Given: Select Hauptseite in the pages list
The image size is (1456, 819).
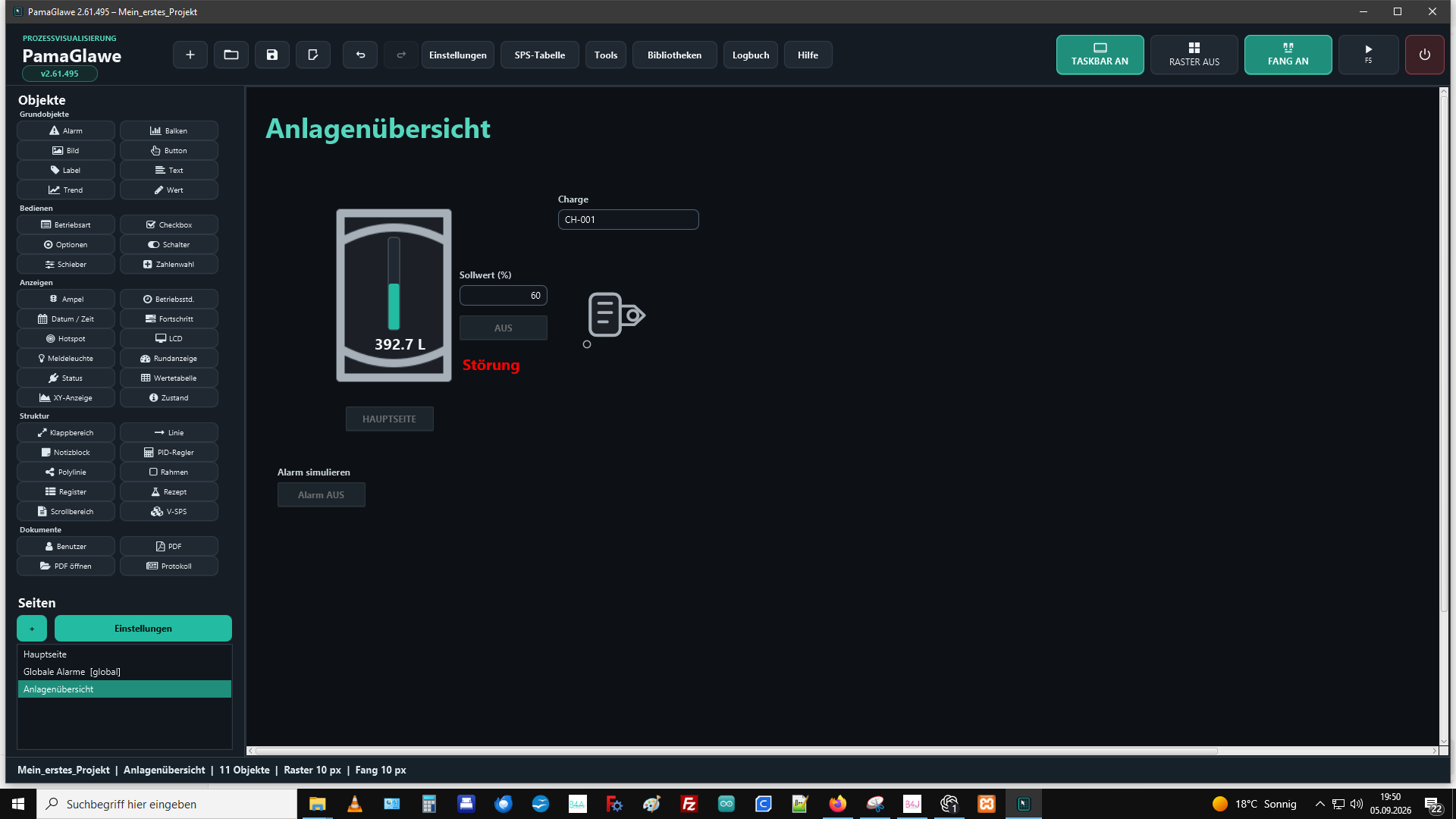Looking at the screenshot, I should click(124, 654).
